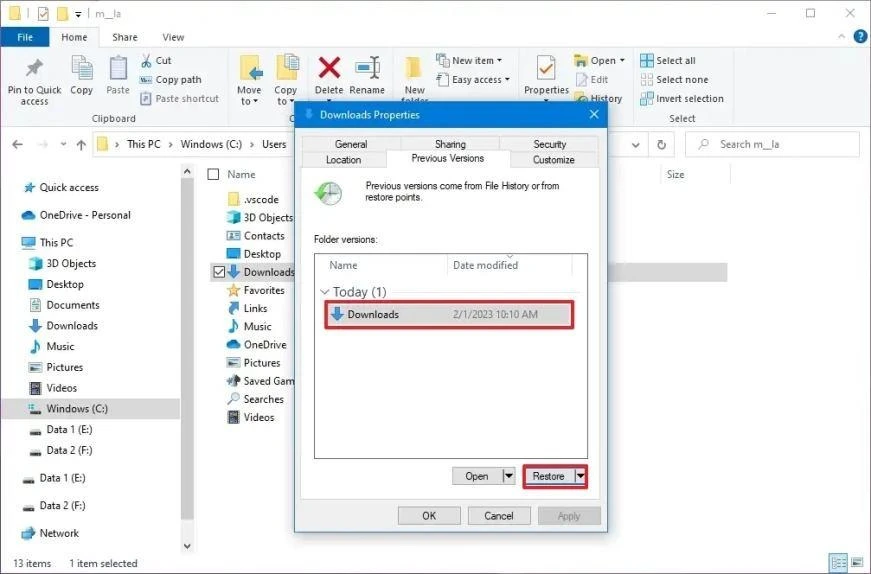Open the dropdown arrow next to Open
The image size is (871, 574).
pyautogui.click(x=508, y=476)
